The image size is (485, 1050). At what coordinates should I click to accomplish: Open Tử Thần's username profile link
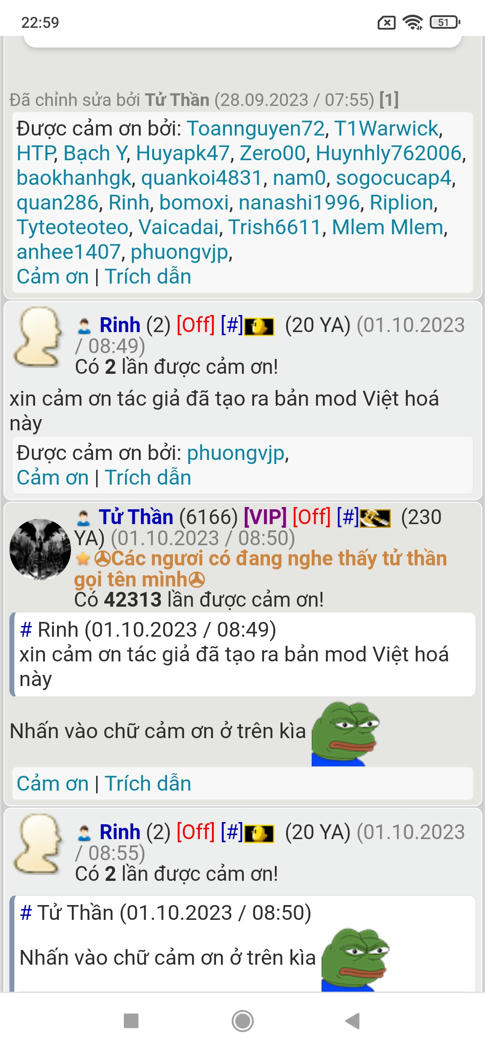[137, 517]
